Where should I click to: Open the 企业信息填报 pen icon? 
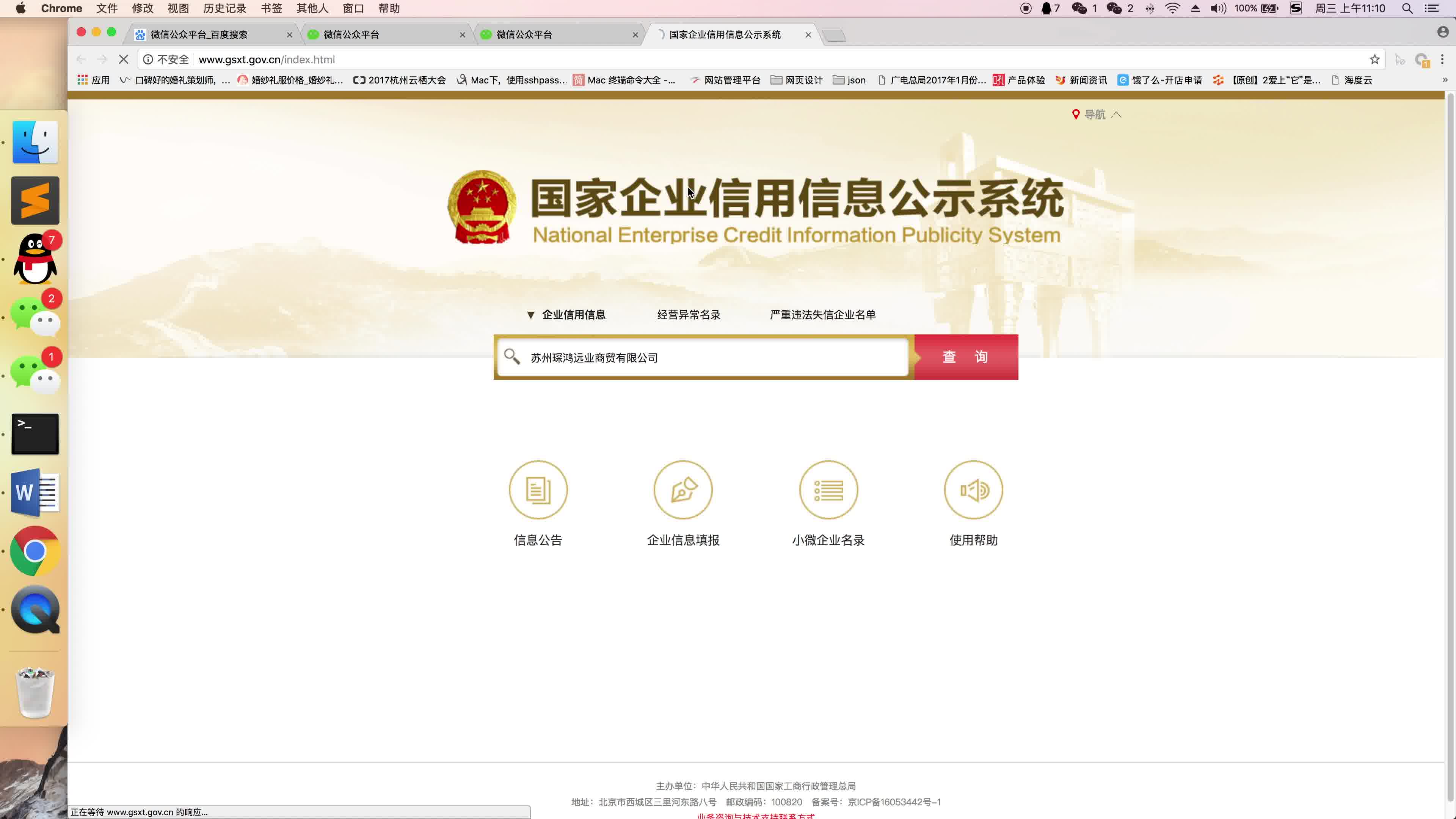(683, 490)
